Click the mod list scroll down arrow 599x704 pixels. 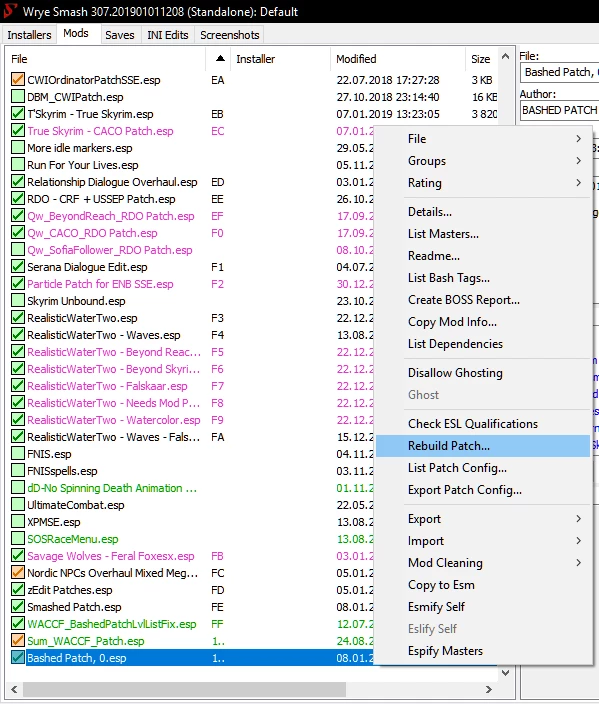[505, 672]
